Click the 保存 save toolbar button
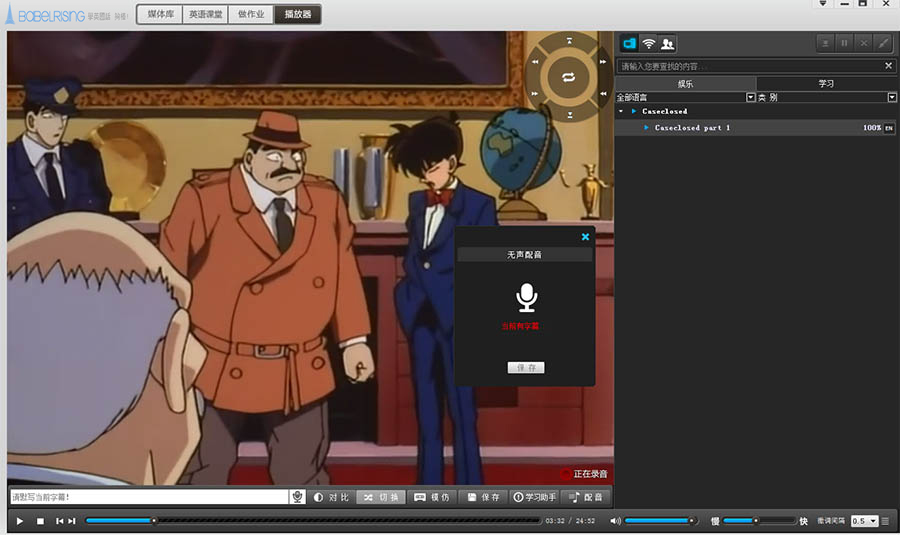 483,497
